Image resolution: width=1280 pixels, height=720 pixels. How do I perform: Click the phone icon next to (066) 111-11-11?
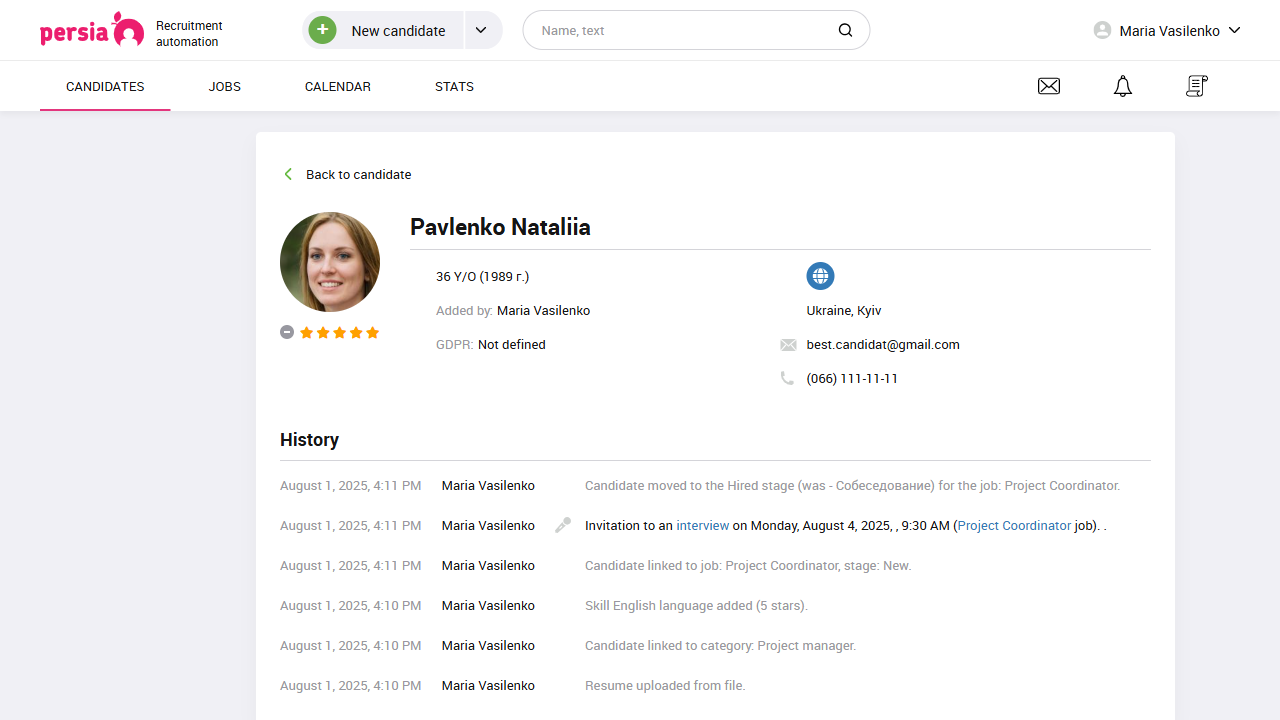click(x=788, y=378)
